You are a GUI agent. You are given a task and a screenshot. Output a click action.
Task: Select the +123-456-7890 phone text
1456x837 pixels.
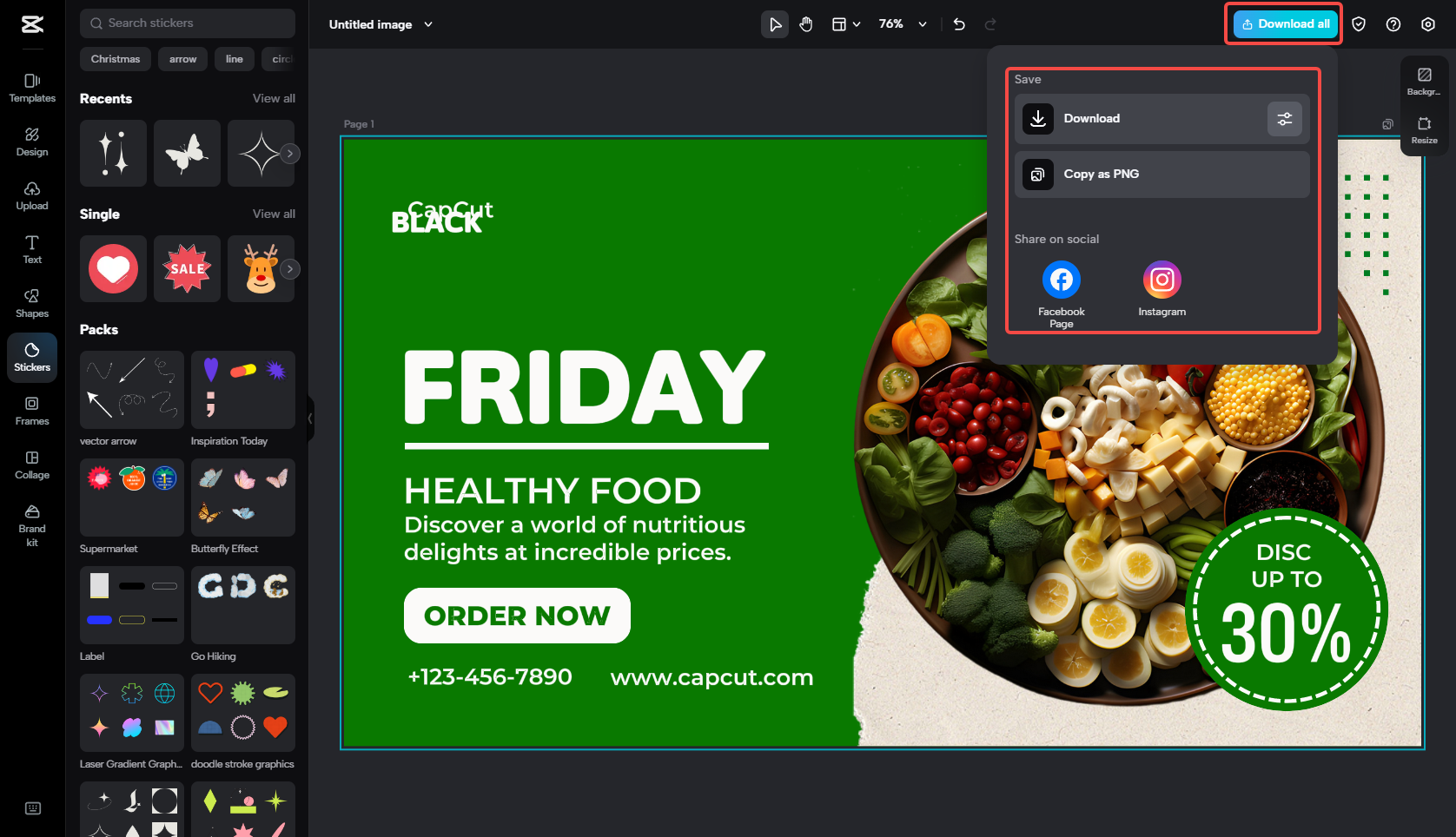pyautogui.click(x=490, y=676)
